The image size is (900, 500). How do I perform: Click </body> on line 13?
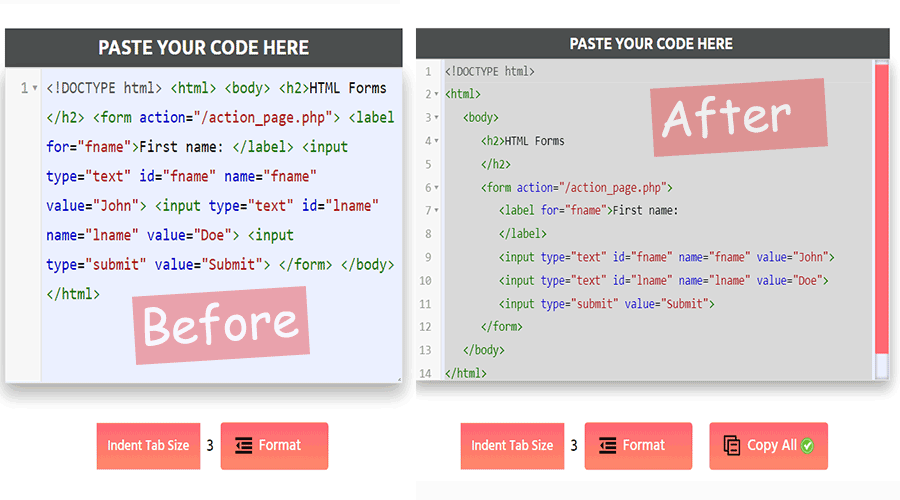(484, 351)
